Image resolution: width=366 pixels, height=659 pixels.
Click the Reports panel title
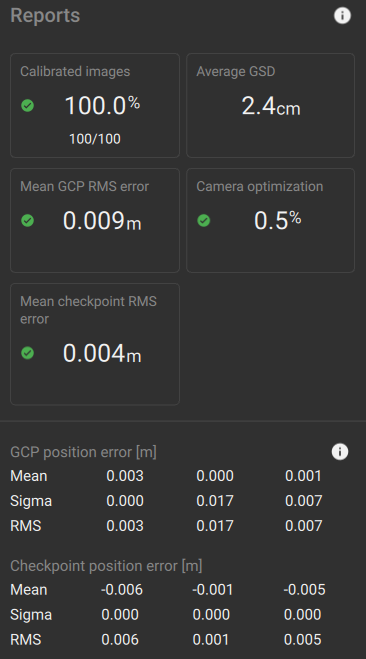point(45,16)
